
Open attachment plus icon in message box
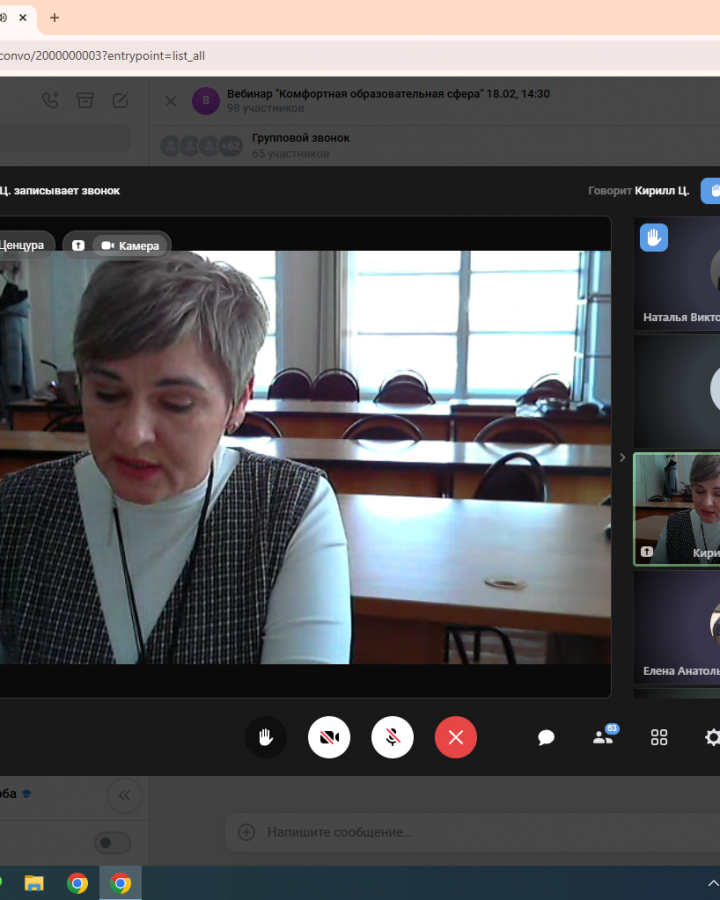(246, 832)
